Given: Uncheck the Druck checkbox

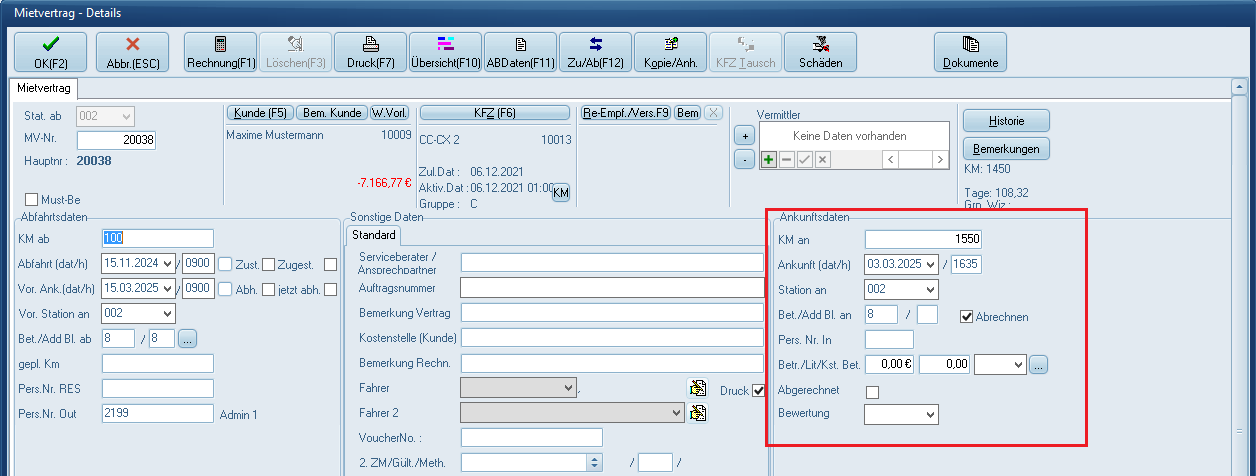Looking at the screenshot, I should click(758, 390).
